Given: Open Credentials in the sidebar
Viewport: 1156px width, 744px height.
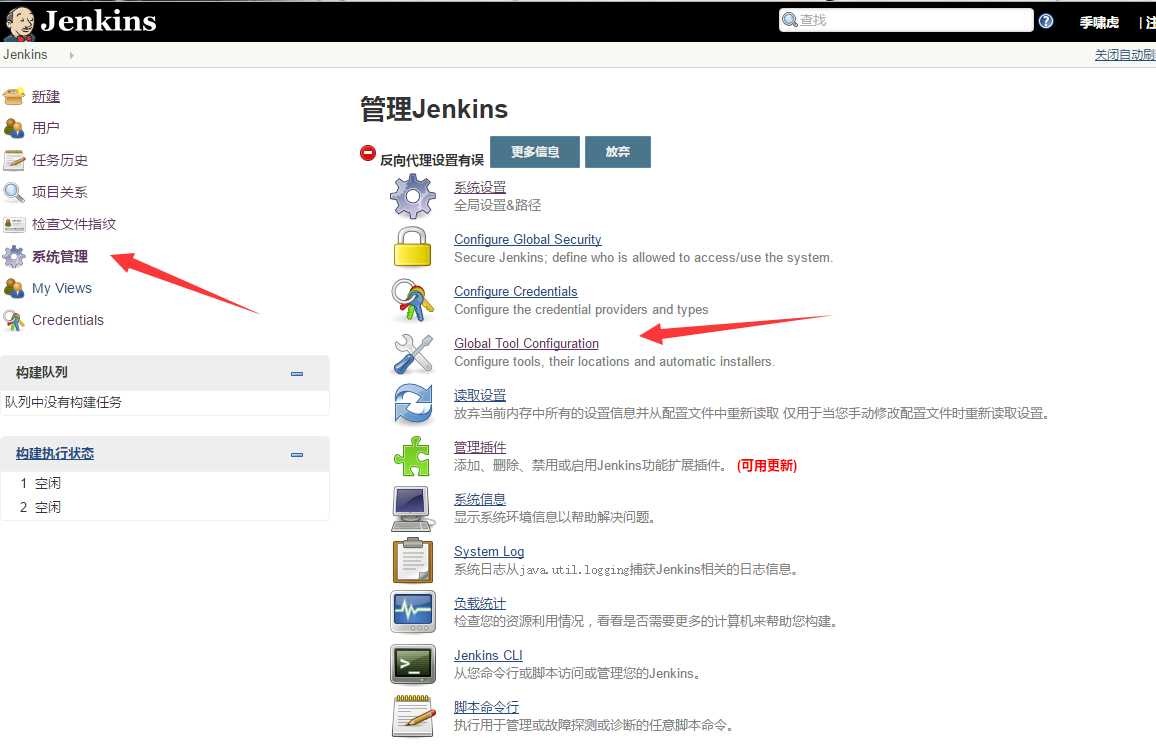Looking at the screenshot, I should point(68,320).
